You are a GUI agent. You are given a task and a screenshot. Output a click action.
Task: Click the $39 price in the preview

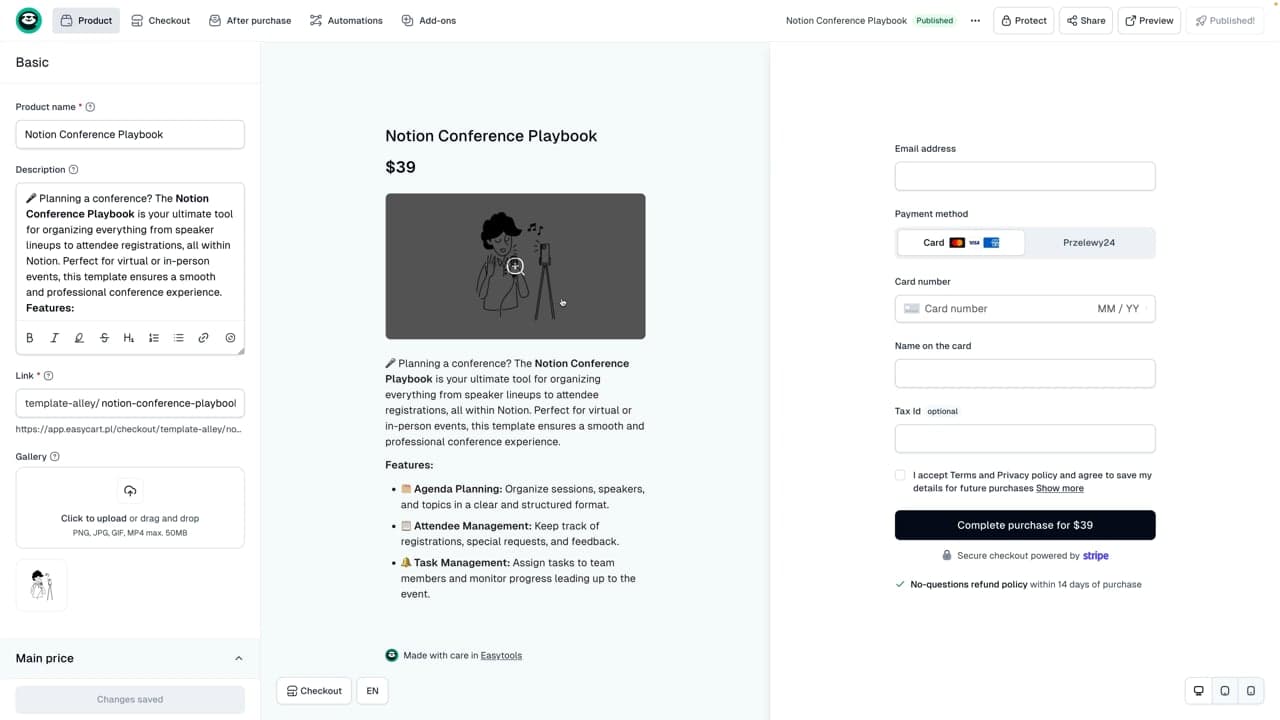[400, 167]
